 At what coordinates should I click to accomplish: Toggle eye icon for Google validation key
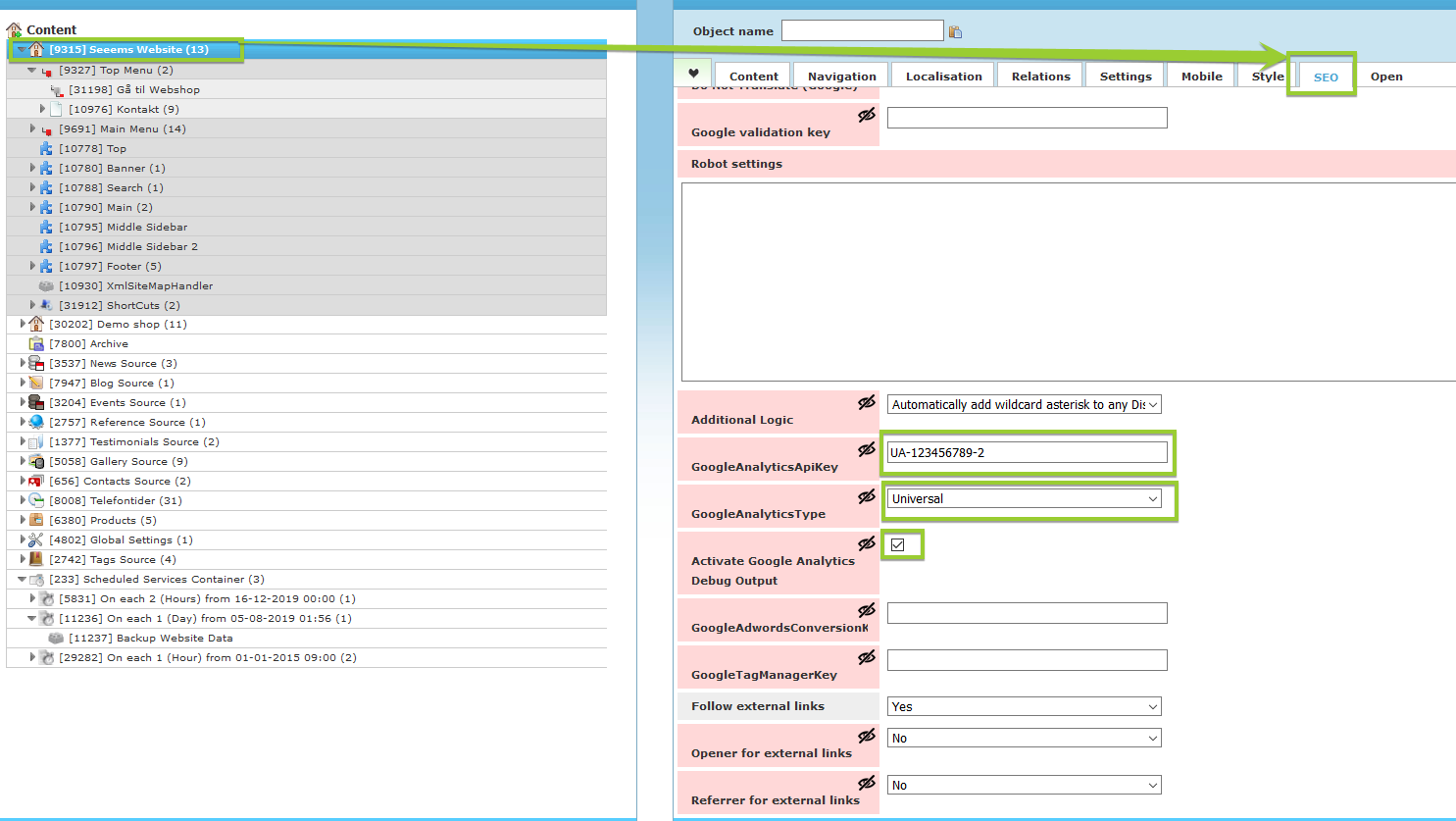tap(867, 115)
